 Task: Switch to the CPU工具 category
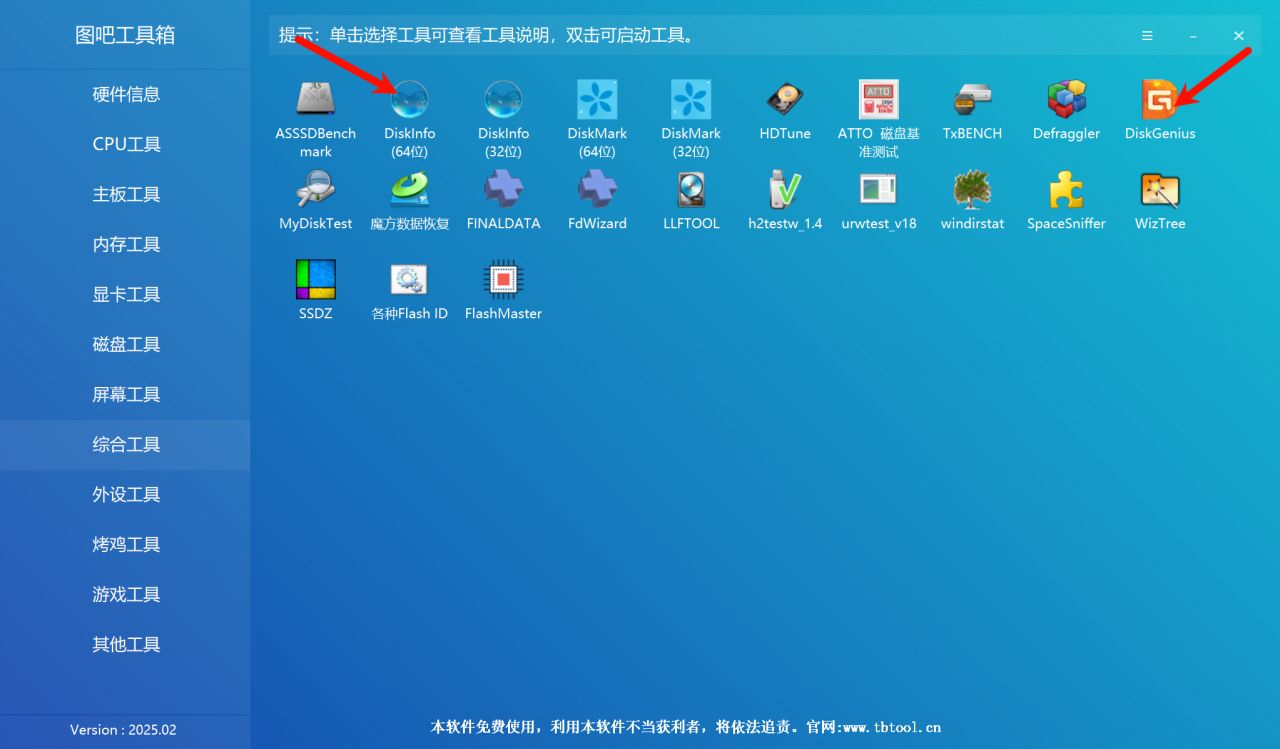coord(125,145)
